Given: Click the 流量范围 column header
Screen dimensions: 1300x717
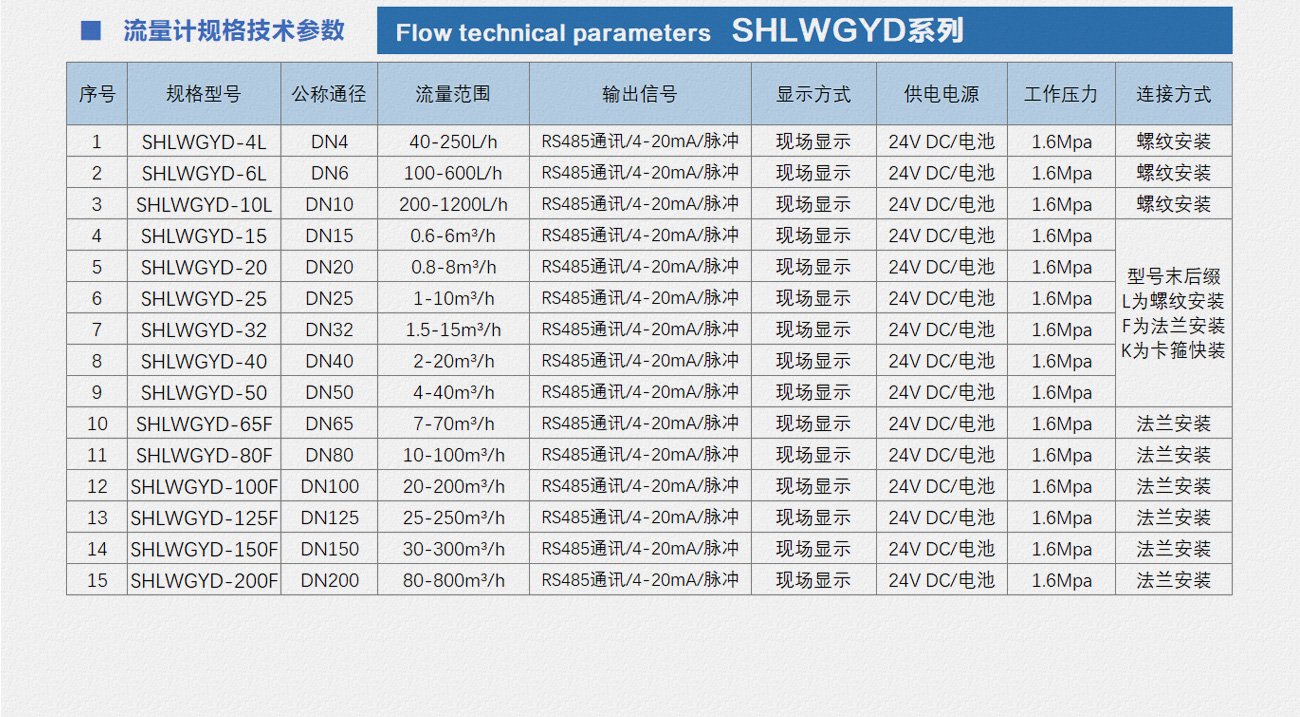Looking at the screenshot, I should 453,94.
